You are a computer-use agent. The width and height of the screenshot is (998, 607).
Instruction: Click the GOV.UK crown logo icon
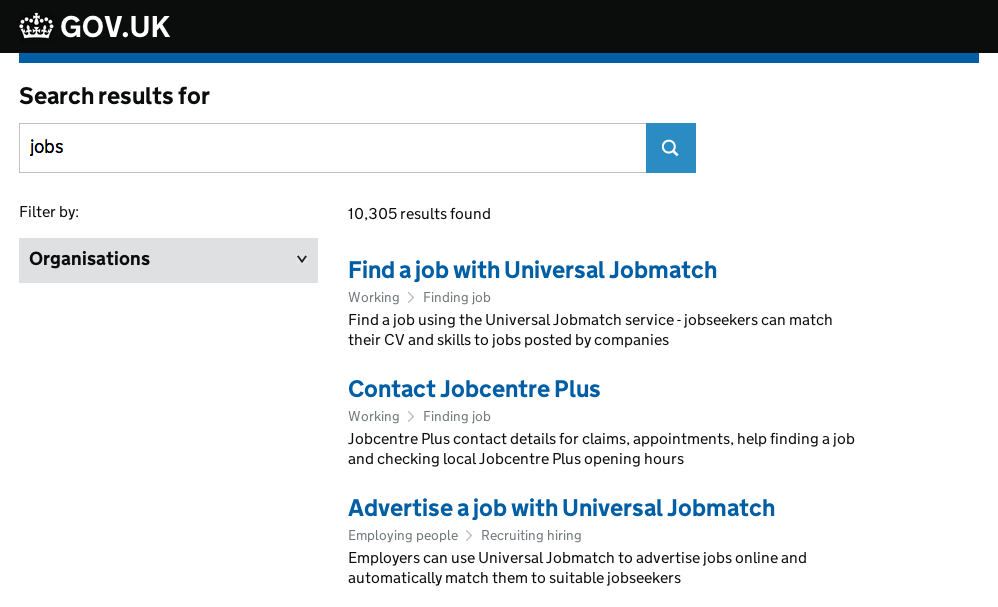pyautogui.click(x=36, y=26)
